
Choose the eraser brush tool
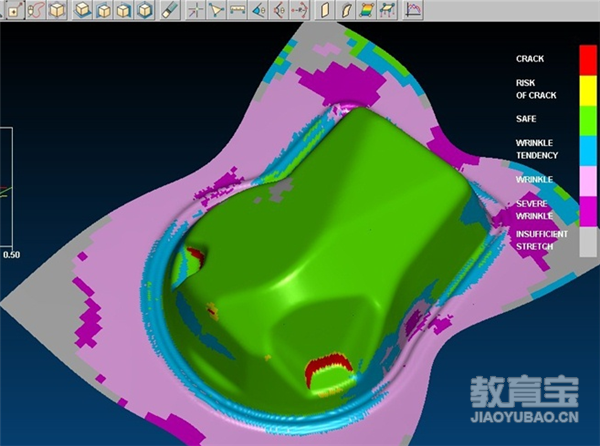pos(170,10)
